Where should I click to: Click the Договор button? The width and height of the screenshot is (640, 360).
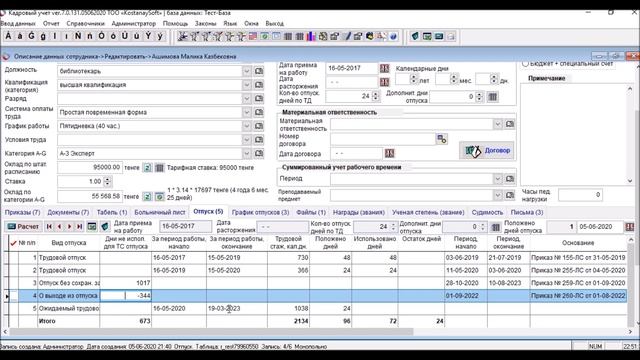[487, 151]
